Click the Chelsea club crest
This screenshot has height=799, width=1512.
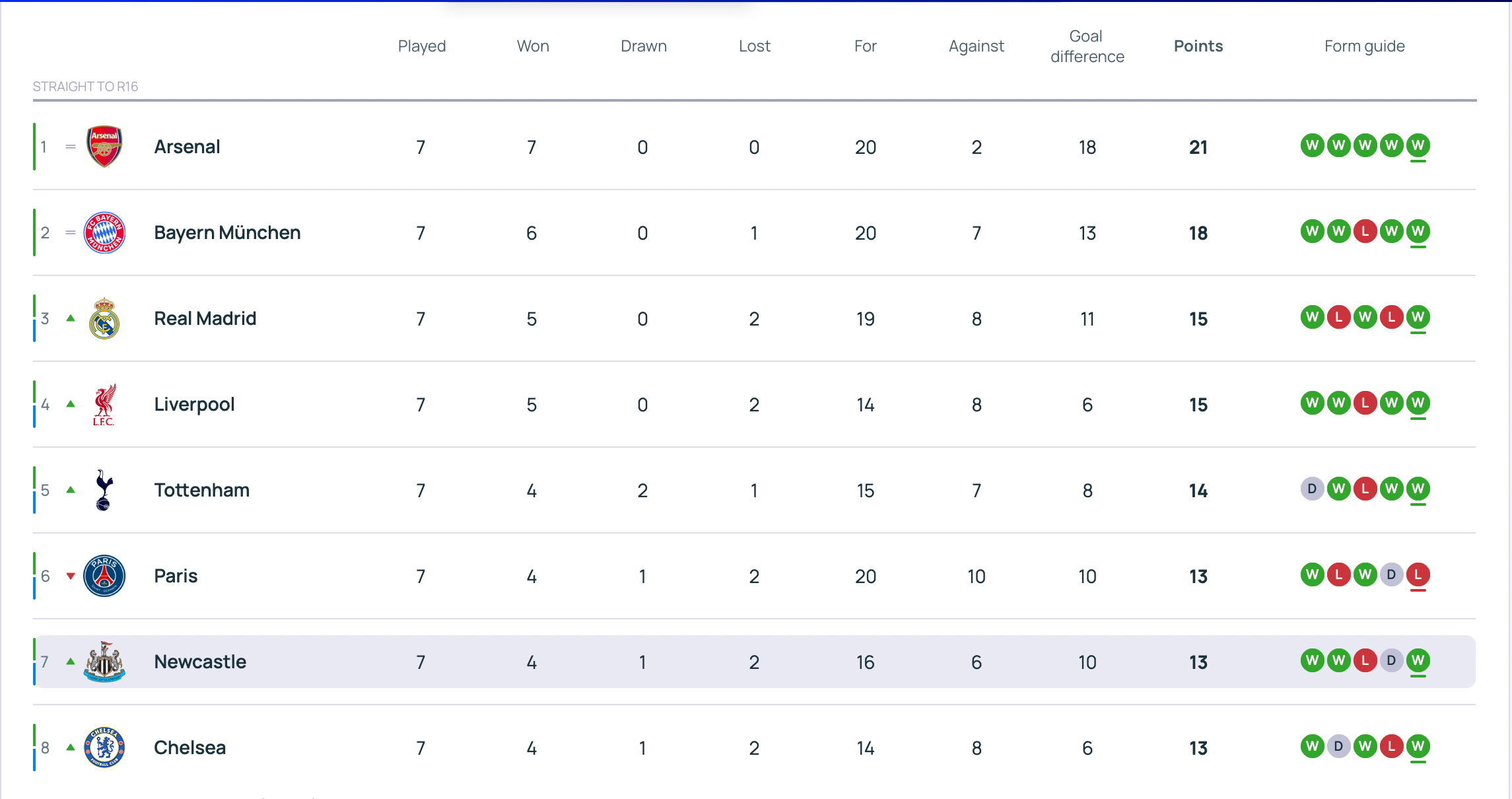click(104, 747)
